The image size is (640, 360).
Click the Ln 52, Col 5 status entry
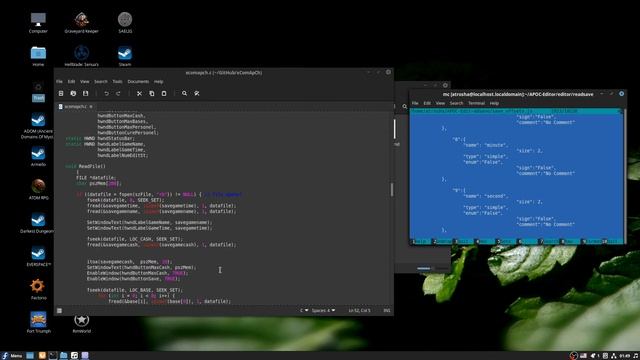click(359, 311)
